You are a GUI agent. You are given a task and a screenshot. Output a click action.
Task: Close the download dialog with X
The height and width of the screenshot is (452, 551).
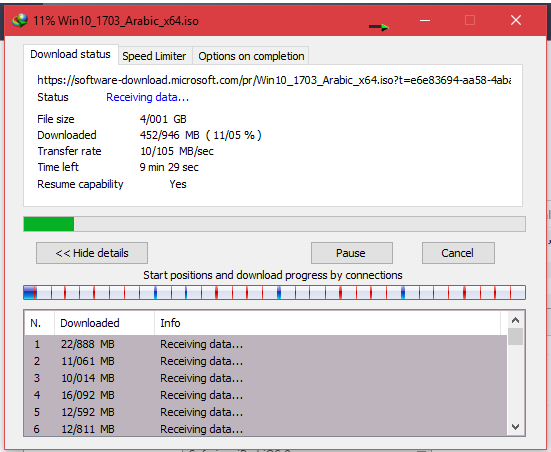(x=516, y=20)
